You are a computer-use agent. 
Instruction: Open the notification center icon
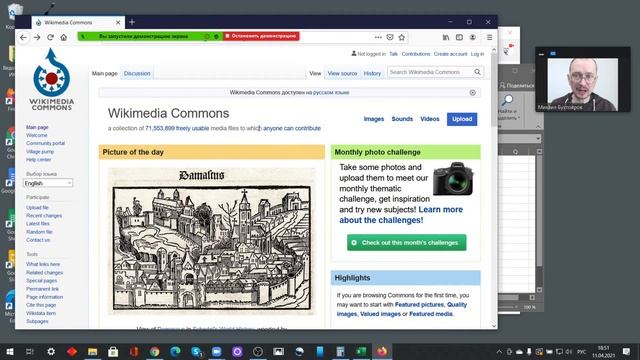627,351
